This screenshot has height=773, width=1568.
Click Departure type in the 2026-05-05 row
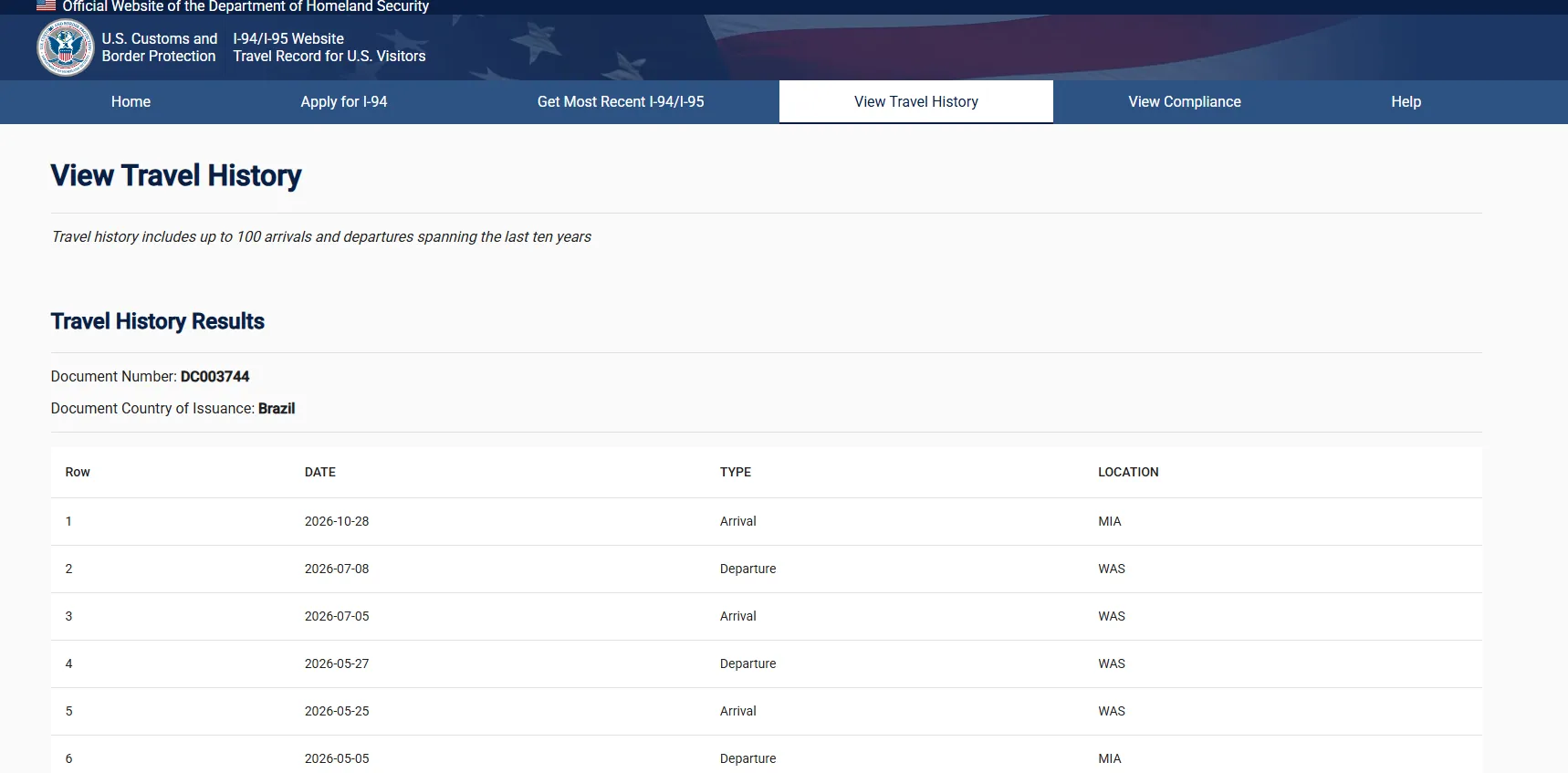[x=748, y=758]
